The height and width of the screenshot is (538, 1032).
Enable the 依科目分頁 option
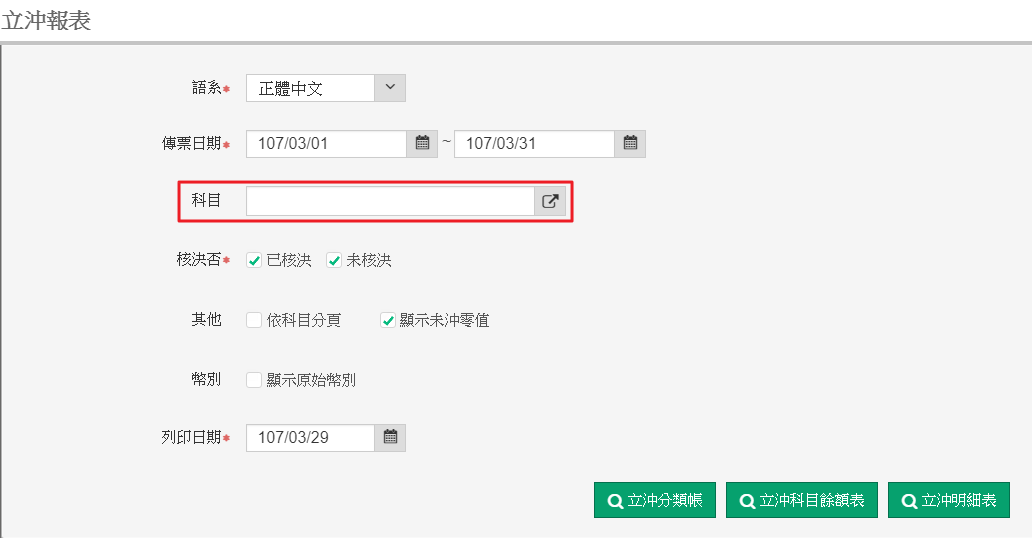tap(254, 320)
